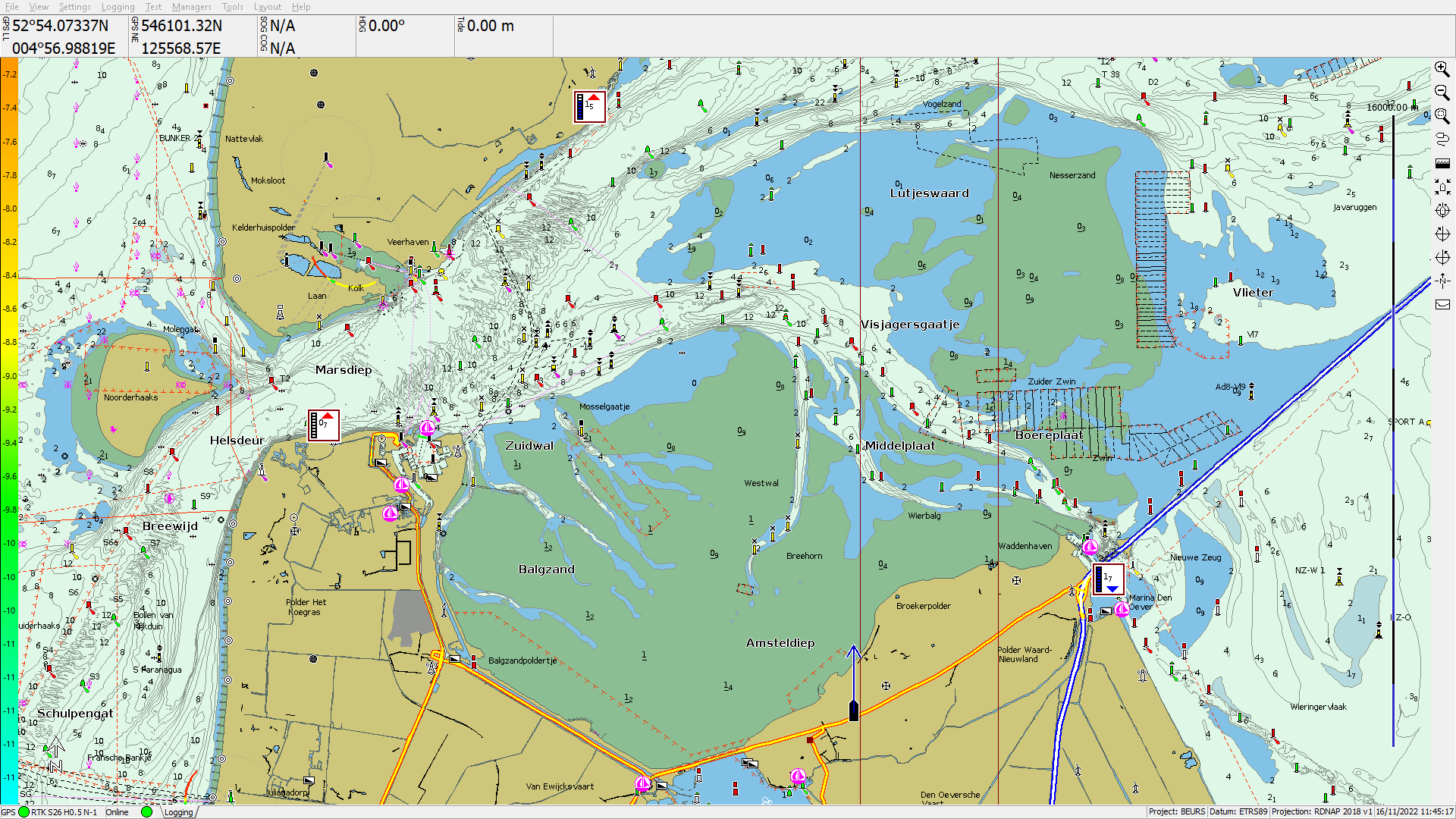Open the Managers menu
This screenshot has width=1456, height=819.
tap(191, 7)
